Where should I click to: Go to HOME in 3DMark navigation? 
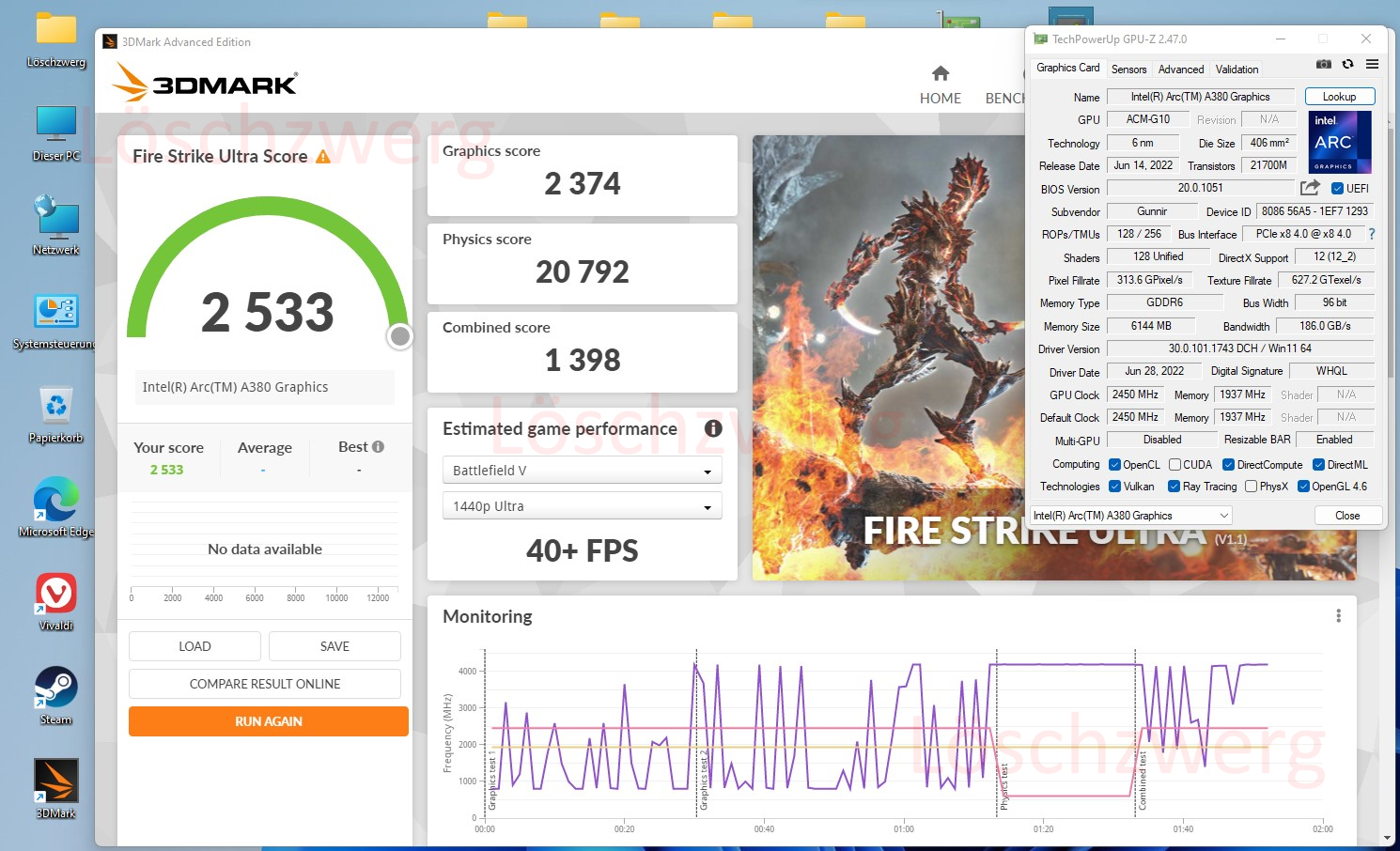coord(940,98)
